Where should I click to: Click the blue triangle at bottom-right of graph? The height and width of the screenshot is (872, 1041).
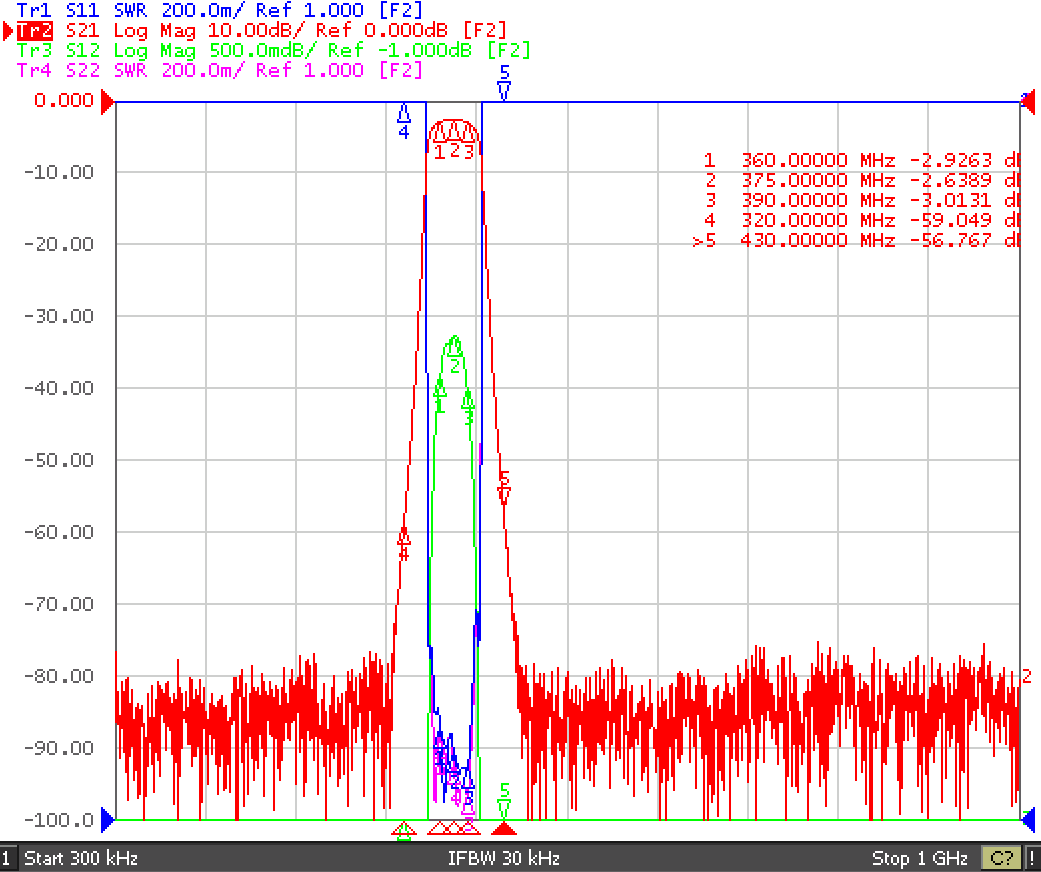click(x=1028, y=820)
